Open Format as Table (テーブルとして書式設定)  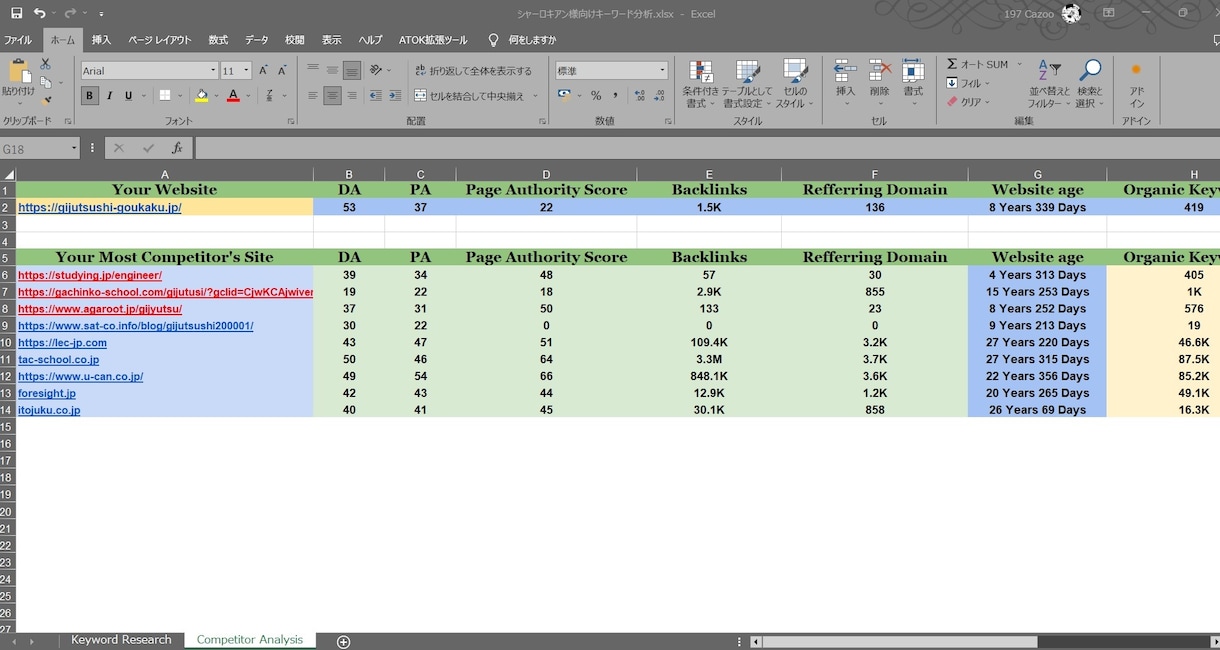[747, 84]
